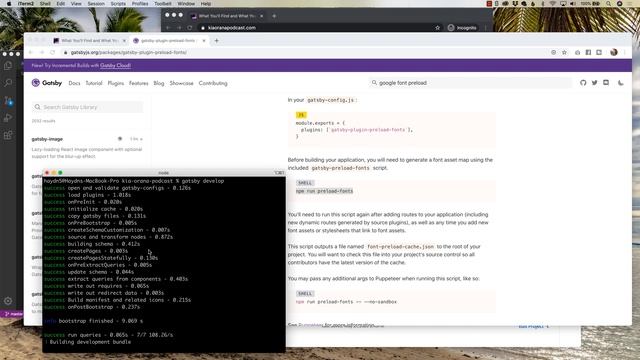Click the 'google font preload' search field
The image size is (640, 360).
click(x=469, y=83)
